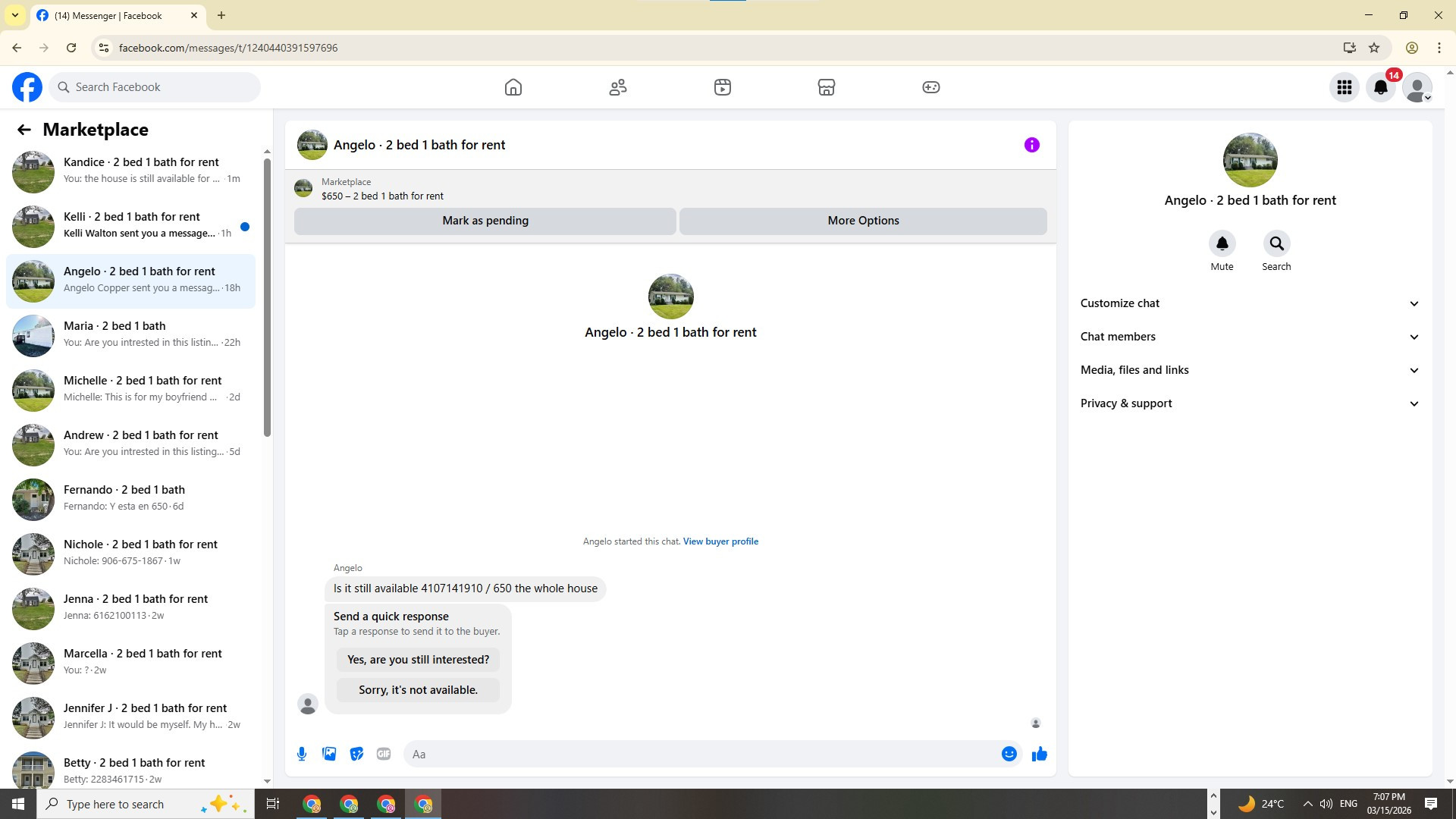Expand Privacy & support section

point(1250,403)
